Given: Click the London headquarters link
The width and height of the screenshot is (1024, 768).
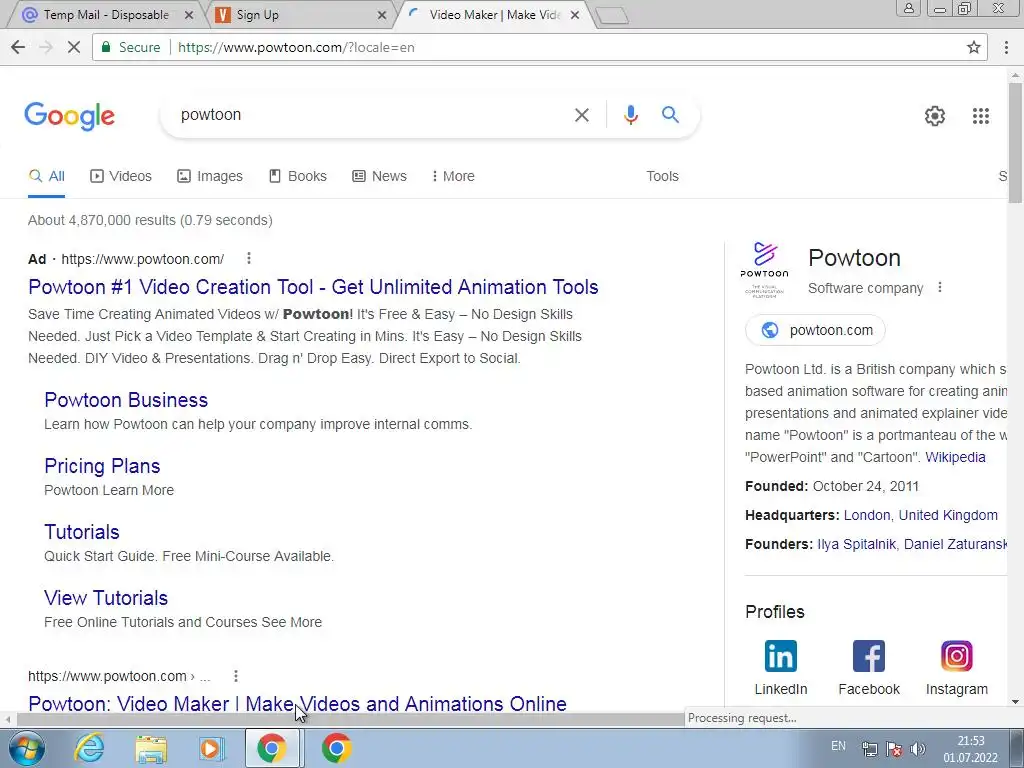Looking at the screenshot, I should [x=867, y=515].
